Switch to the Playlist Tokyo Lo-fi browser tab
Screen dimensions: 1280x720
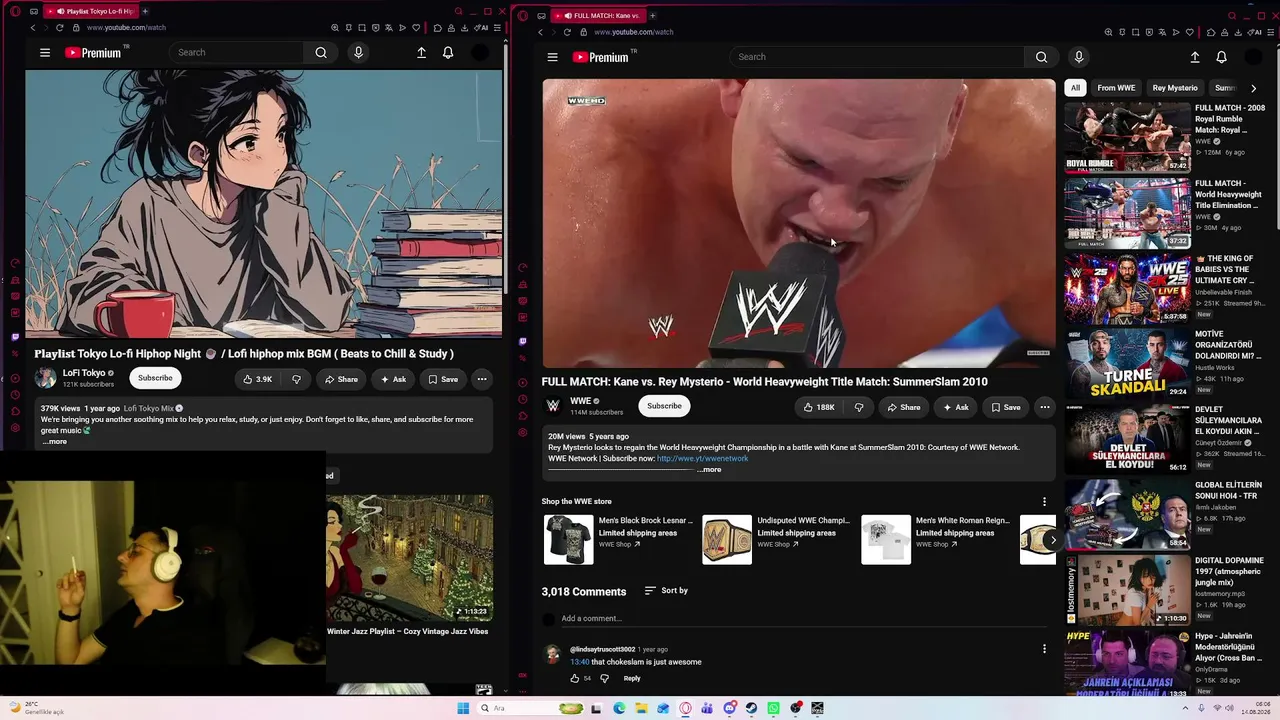click(x=90, y=11)
